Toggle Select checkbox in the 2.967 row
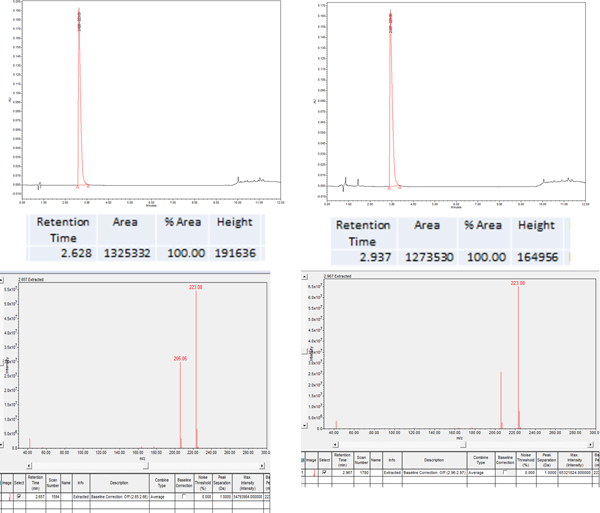 tap(324, 472)
